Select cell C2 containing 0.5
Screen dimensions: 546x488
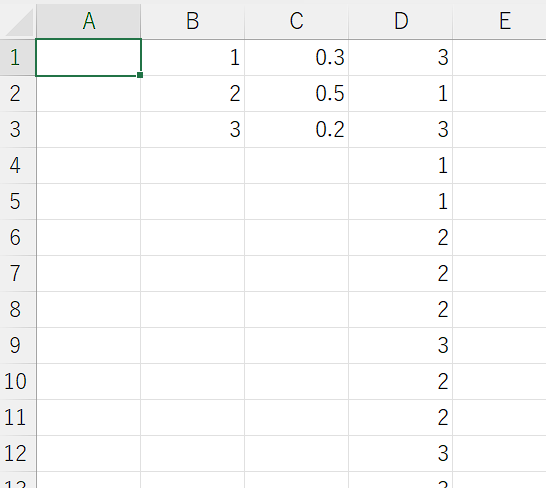coord(296,94)
